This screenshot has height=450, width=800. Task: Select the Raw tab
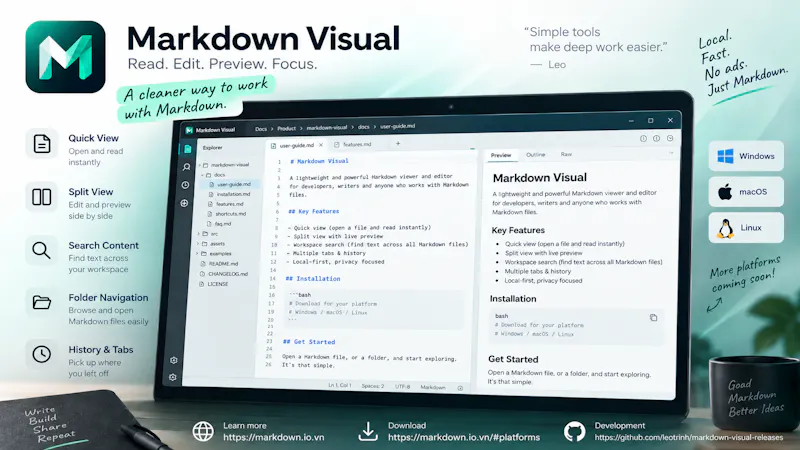point(566,154)
